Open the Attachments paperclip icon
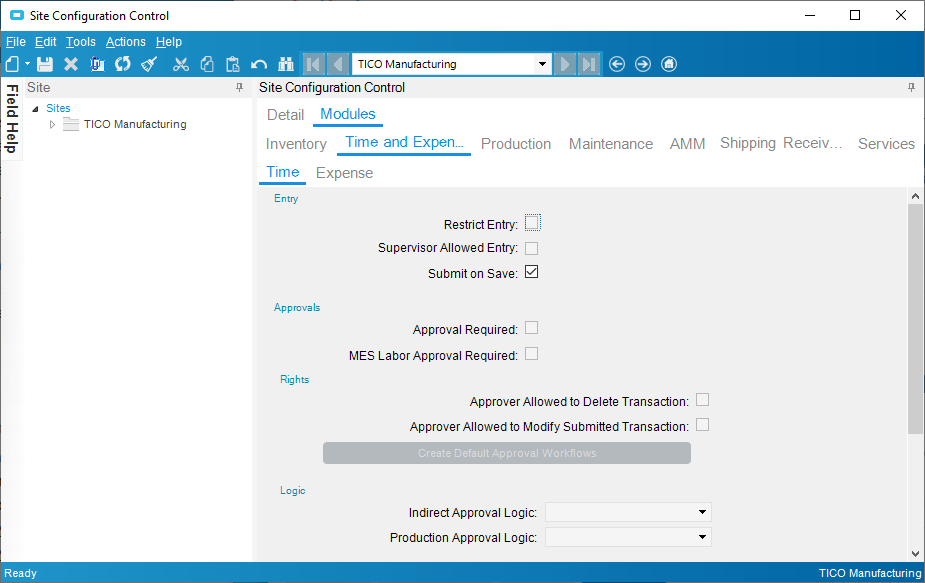This screenshot has width=925, height=583. (x=97, y=64)
